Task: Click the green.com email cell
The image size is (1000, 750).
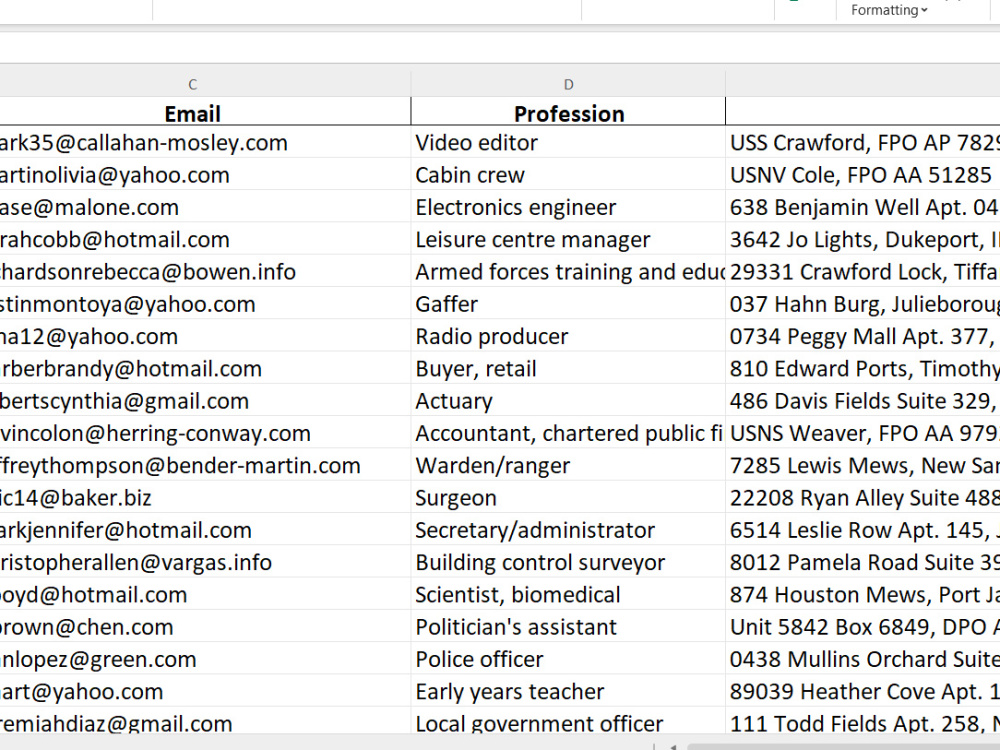Action: click(205, 659)
